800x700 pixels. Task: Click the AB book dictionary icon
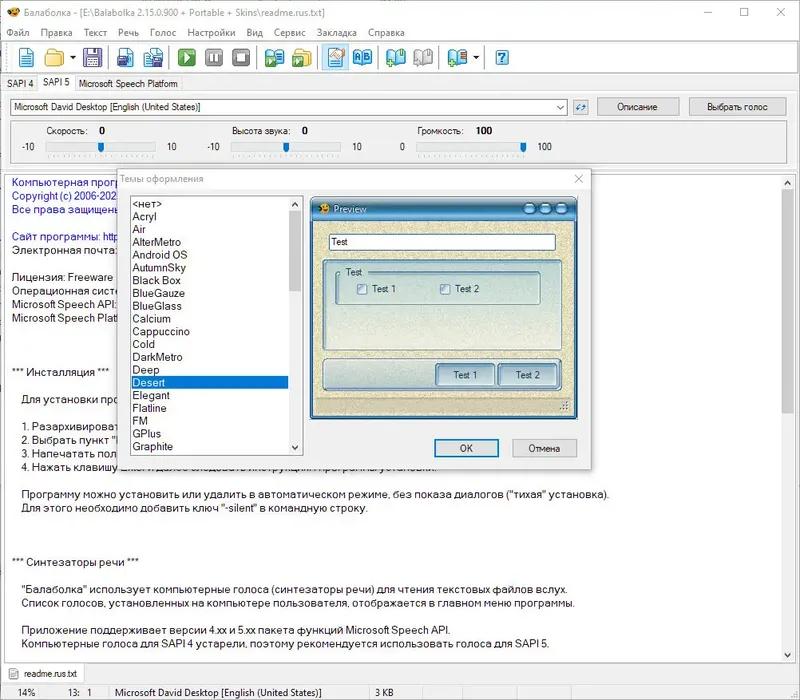[362, 57]
